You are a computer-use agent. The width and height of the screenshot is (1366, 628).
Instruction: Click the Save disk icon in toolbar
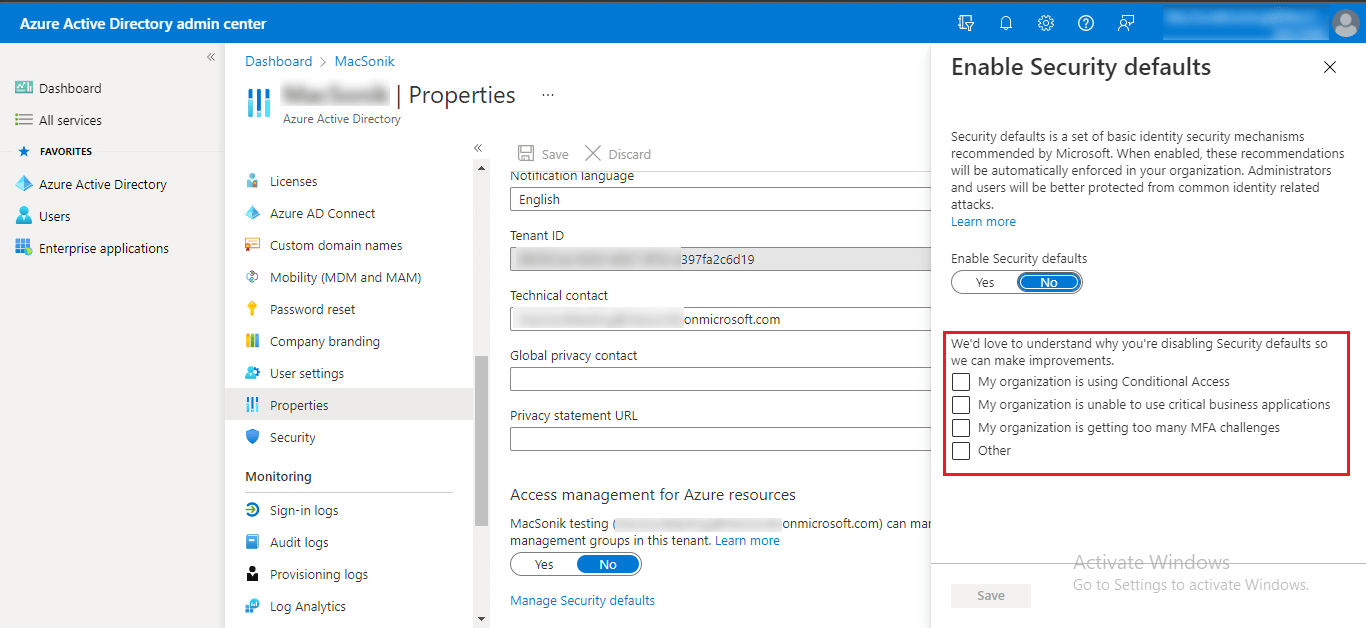(x=526, y=154)
